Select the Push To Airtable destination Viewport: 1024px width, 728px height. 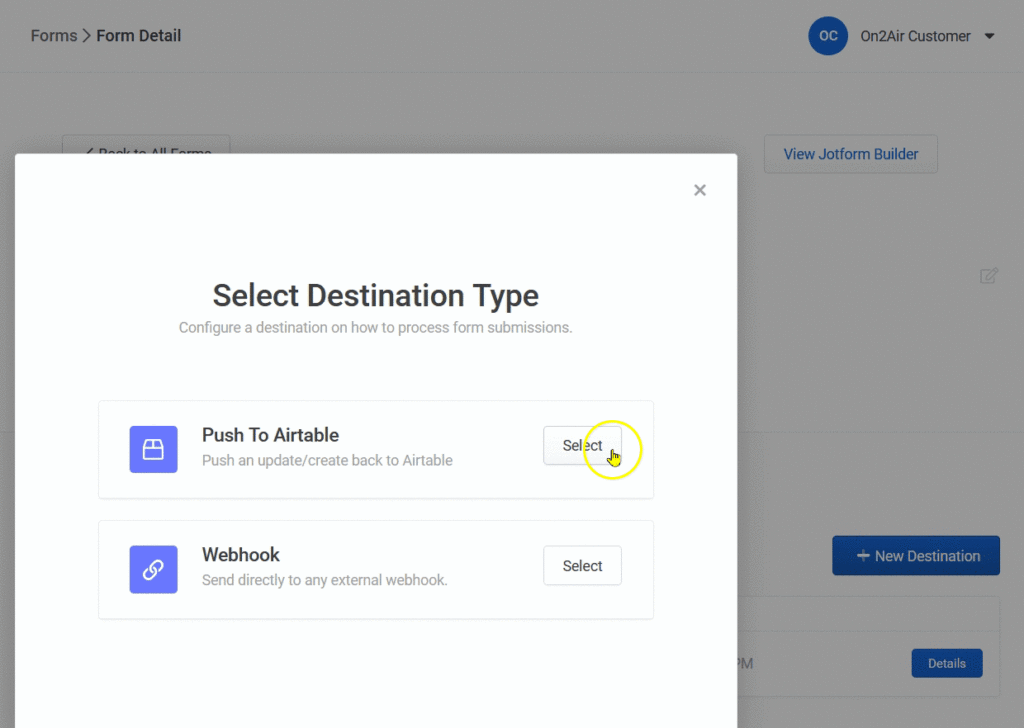582,445
